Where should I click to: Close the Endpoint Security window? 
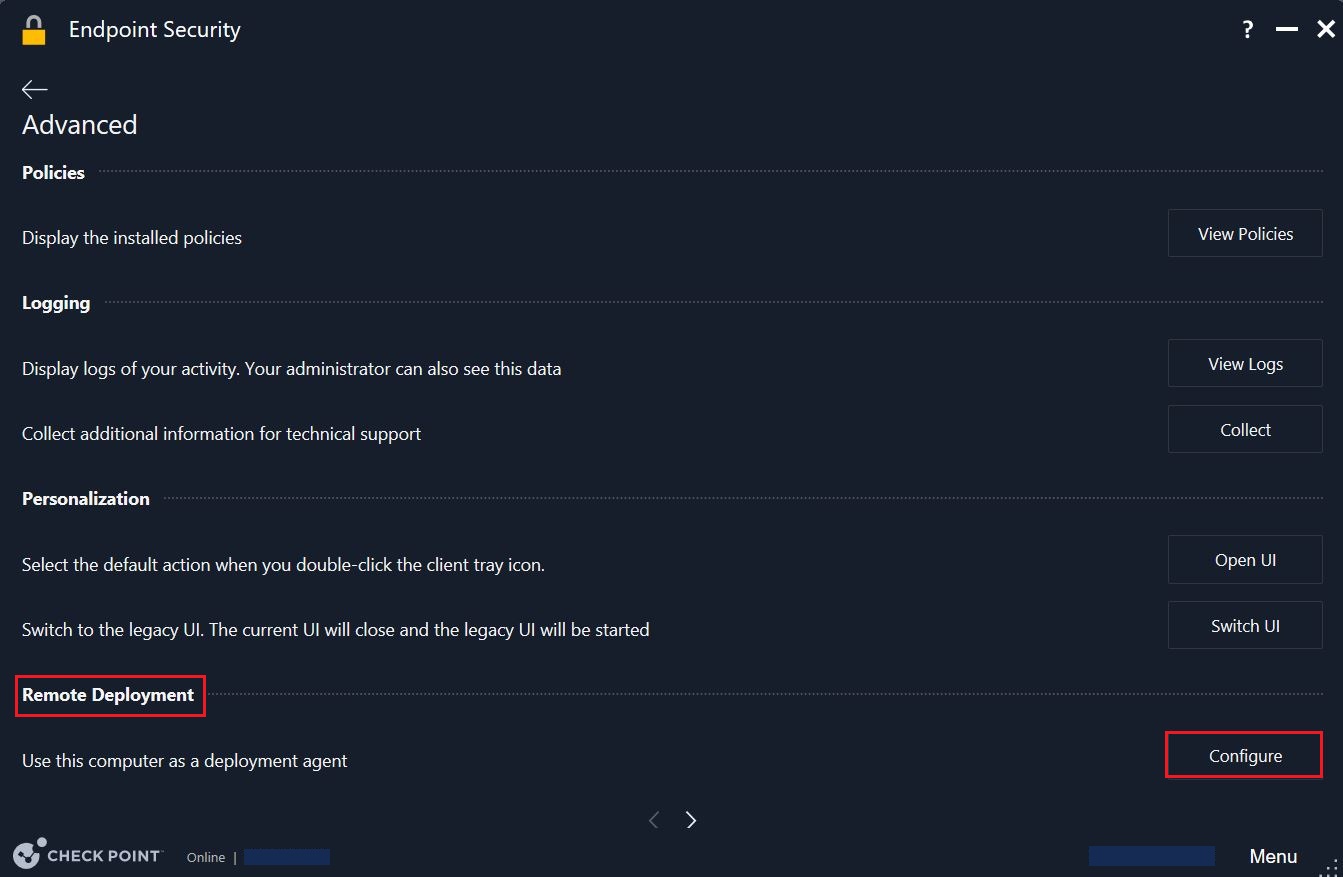pyautogui.click(x=1325, y=30)
